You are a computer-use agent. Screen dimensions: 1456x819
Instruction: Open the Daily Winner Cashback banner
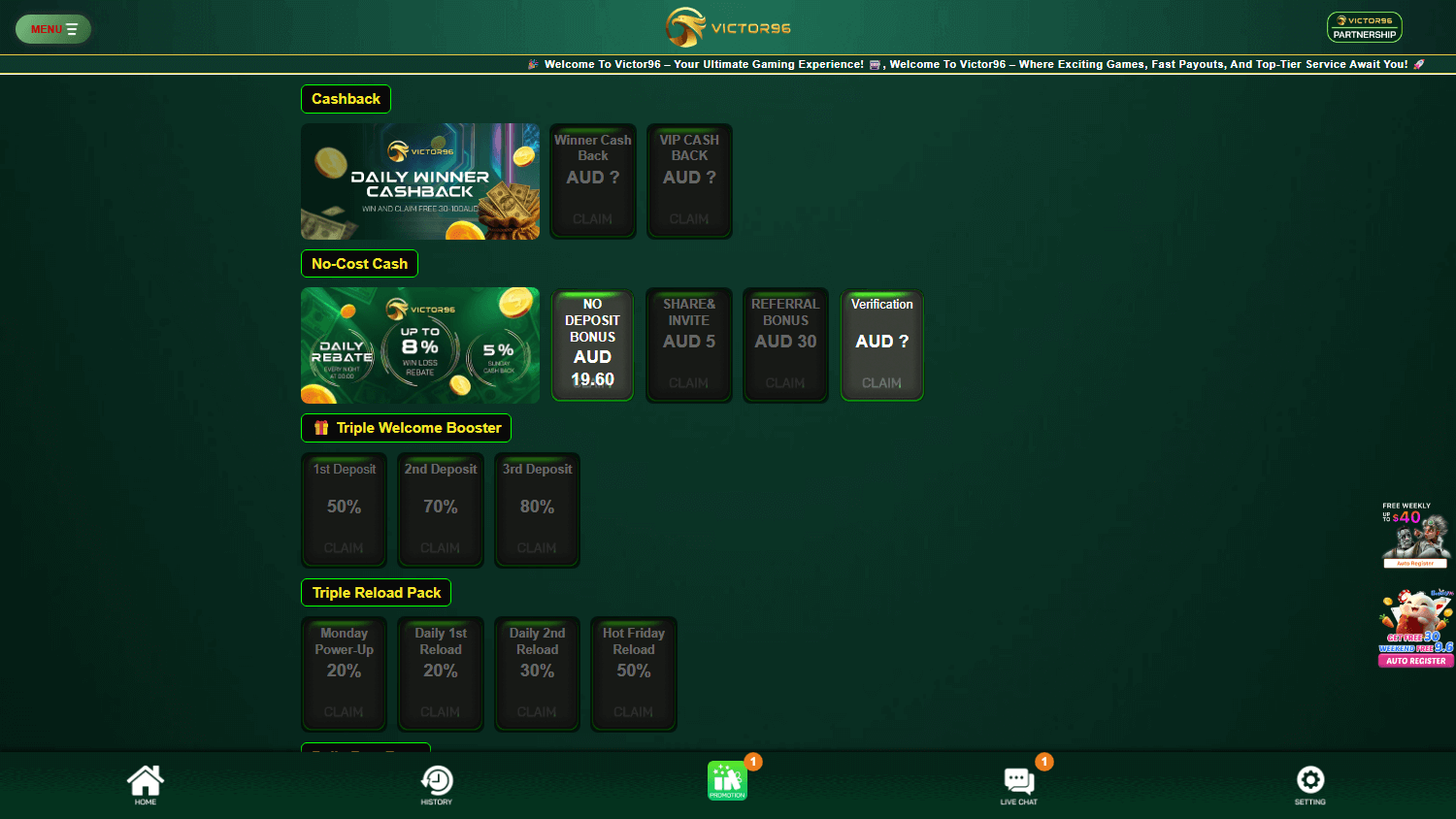(419, 180)
